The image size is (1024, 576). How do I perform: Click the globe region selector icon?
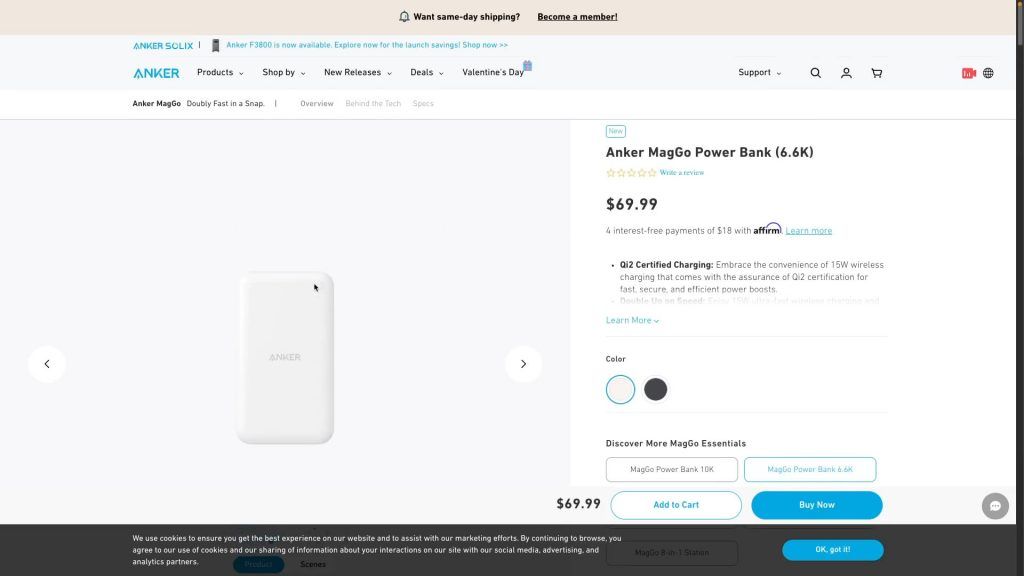click(988, 73)
